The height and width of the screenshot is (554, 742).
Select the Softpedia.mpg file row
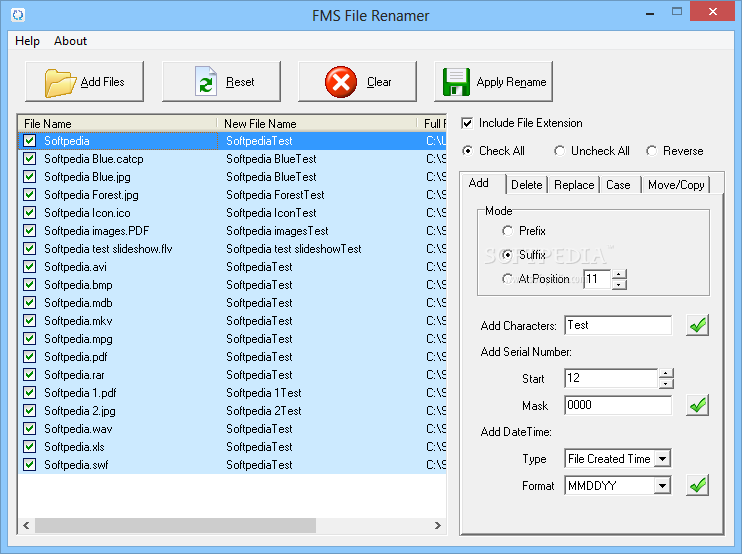pos(232,338)
